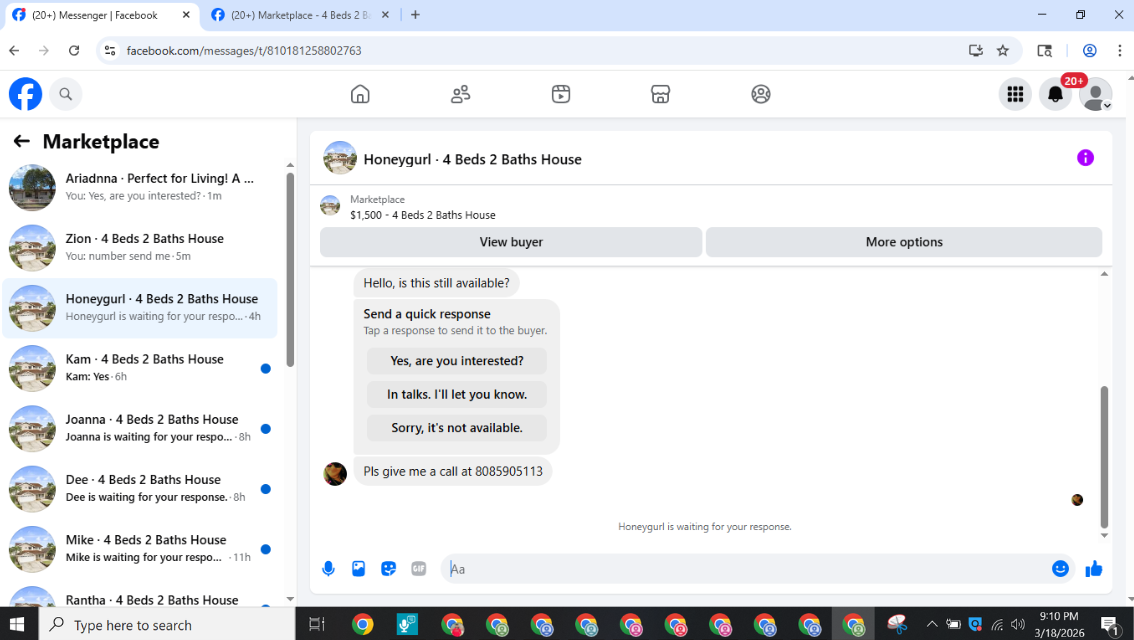Open a new browser tab
This screenshot has width=1134, height=640.
click(415, 15)
